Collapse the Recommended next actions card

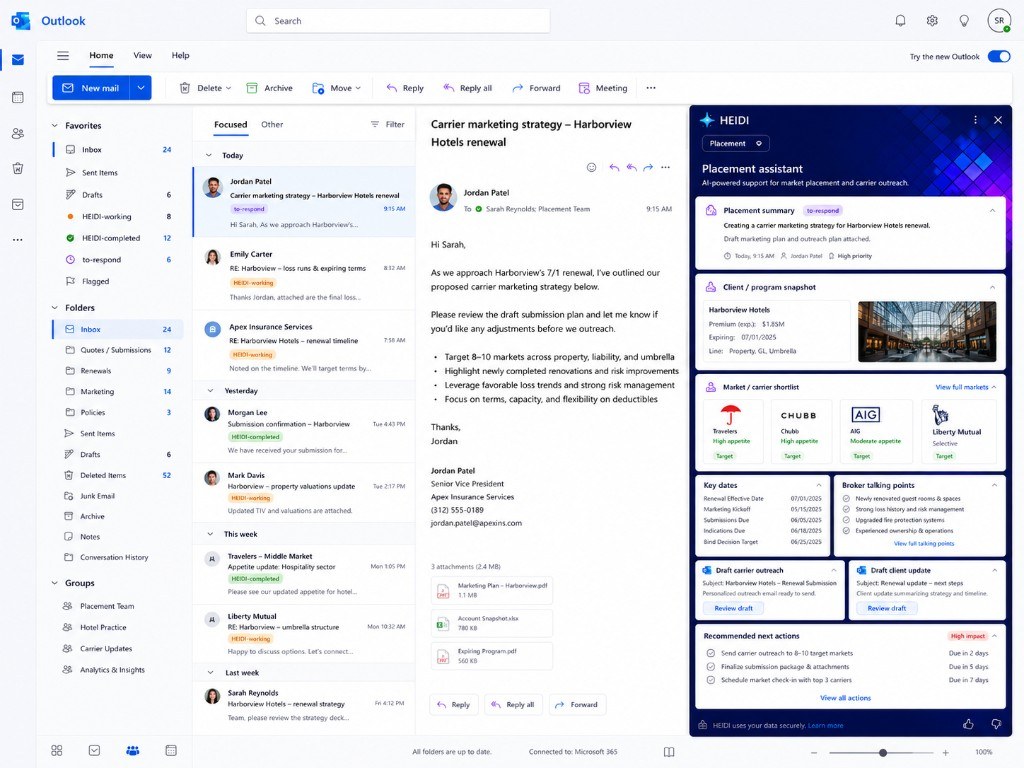(995, 636)
